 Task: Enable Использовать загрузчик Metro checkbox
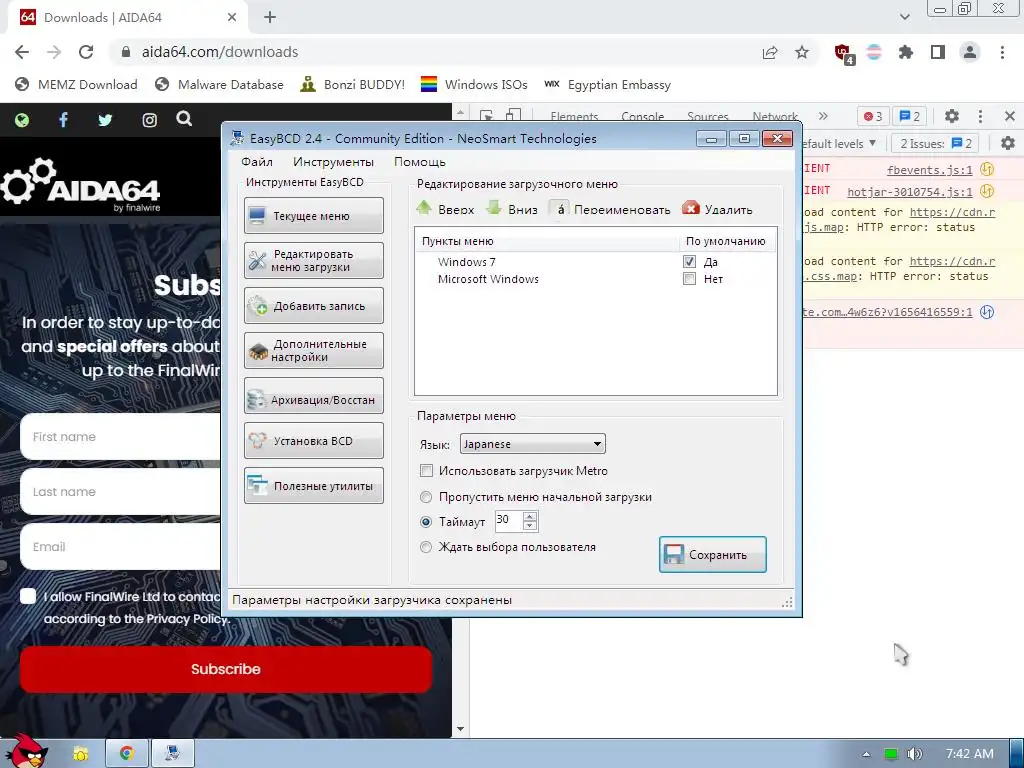click(426, 471)
